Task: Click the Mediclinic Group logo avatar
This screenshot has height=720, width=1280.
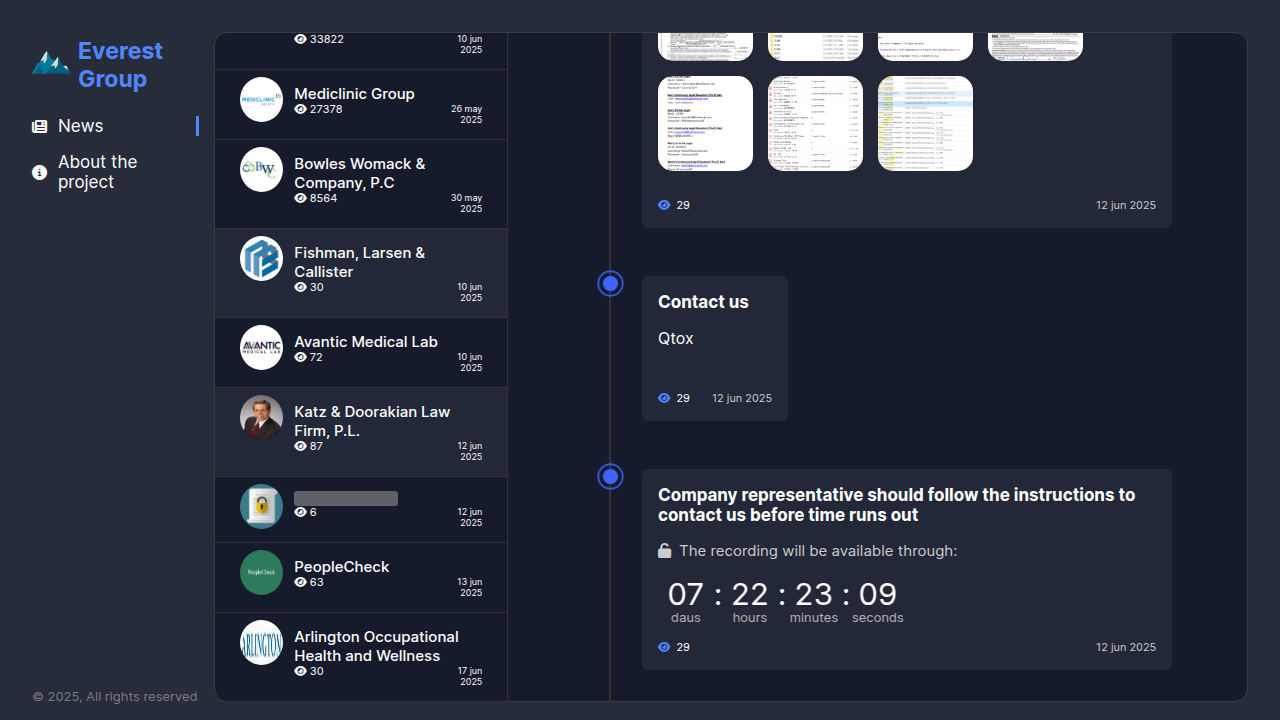Action: pos(261,99)
